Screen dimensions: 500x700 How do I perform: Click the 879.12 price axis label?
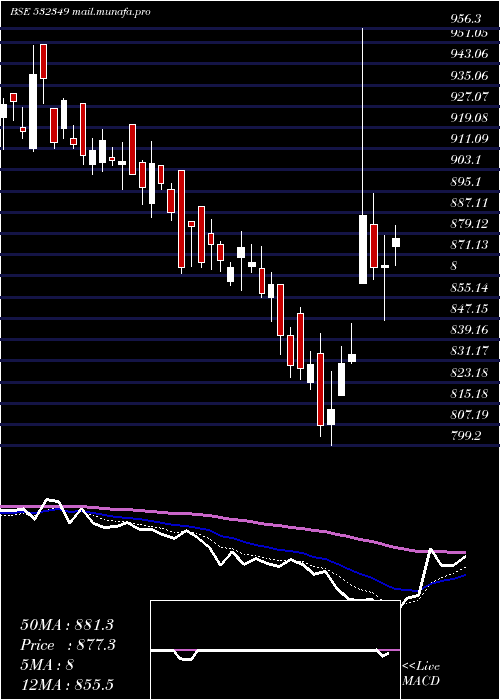[x=469, y=224]
